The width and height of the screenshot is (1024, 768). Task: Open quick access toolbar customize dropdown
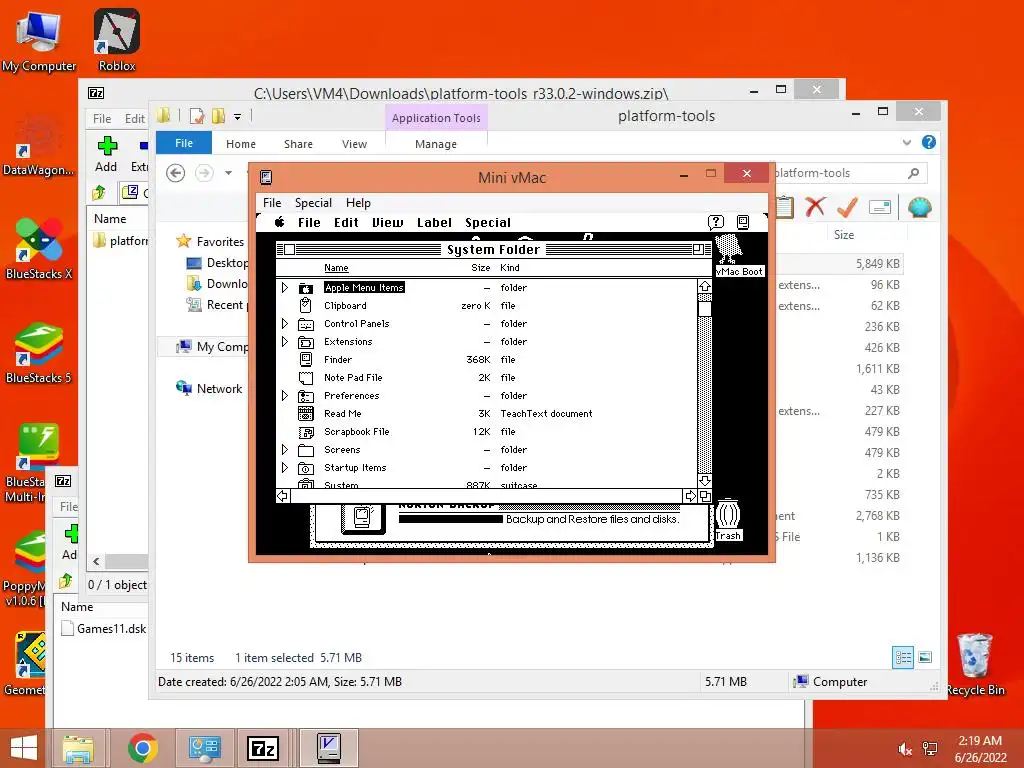[238, 117]
